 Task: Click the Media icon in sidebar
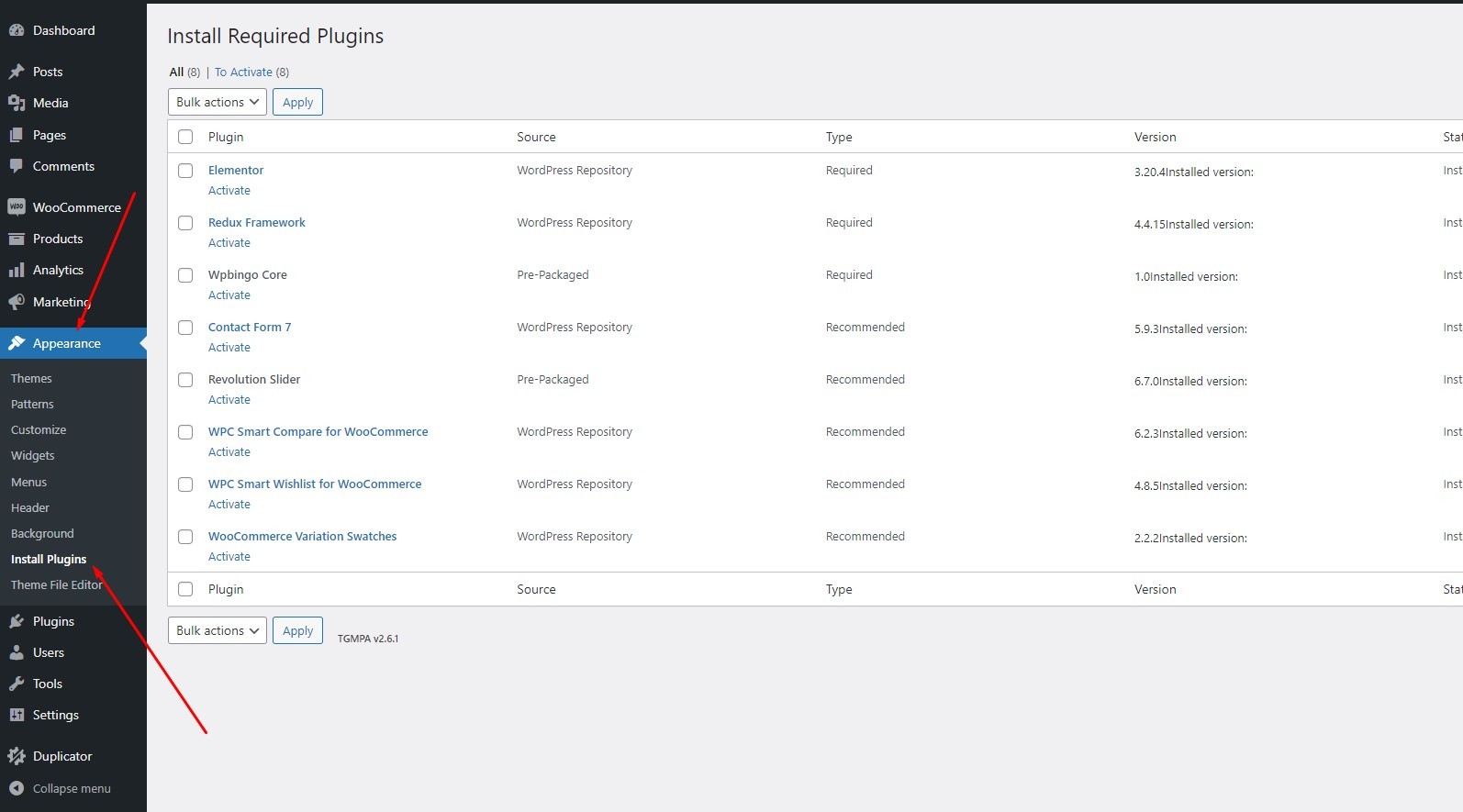tap(17, 103)
